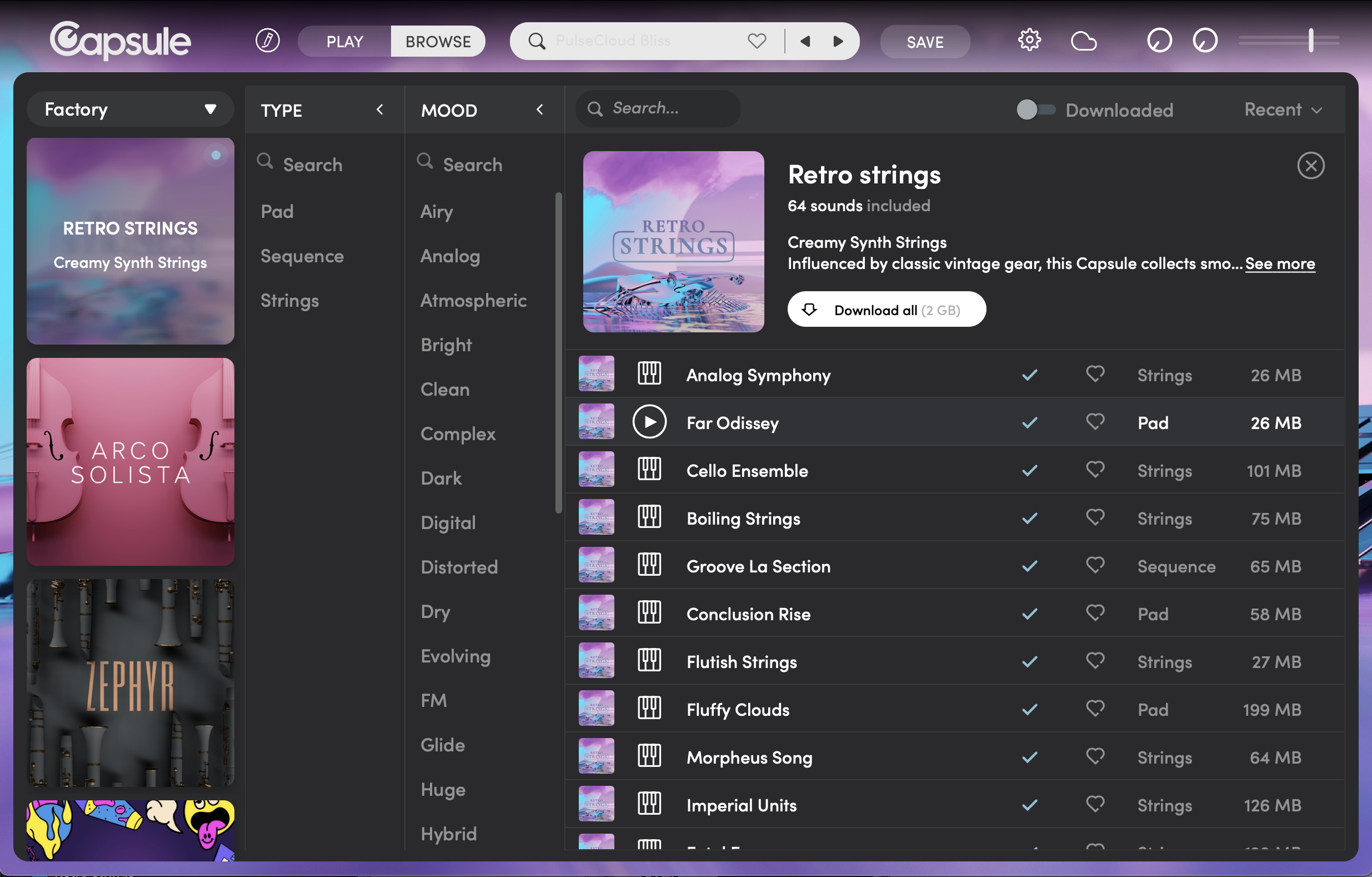Collapse the MOOD column chevron
Screen dimensions: 1372x877
tap(539, 109)
